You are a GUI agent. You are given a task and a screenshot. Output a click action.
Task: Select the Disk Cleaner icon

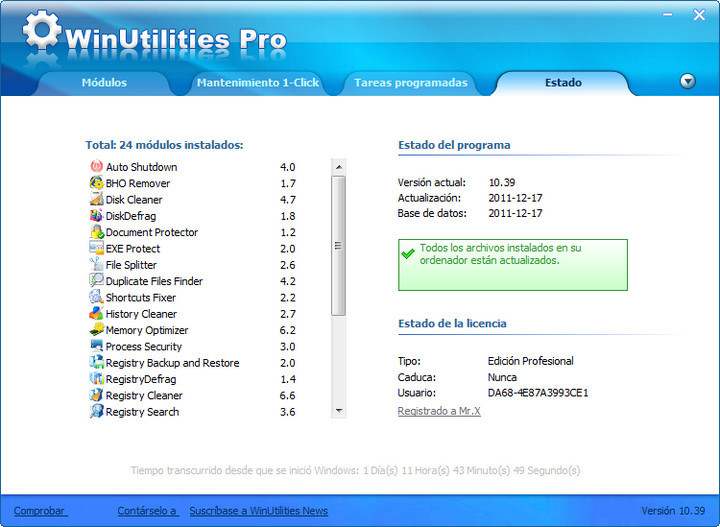click(96, 199)
